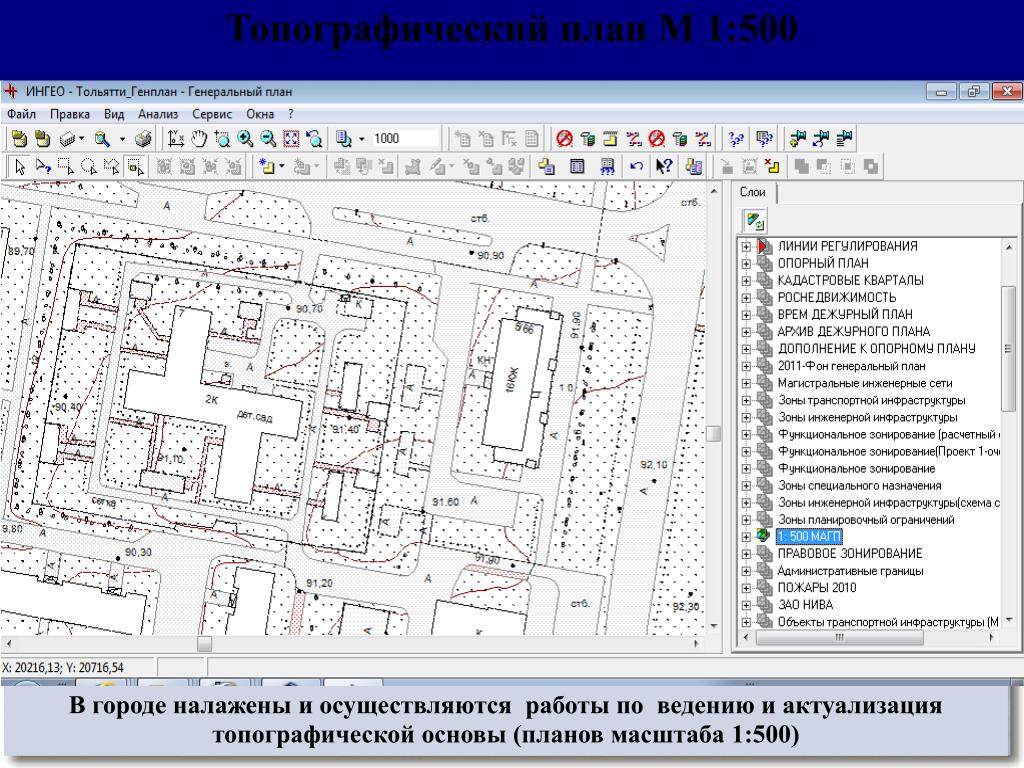Select the arrow pointer tool
Screen dimensions: 1024x768
coord(20,167)
